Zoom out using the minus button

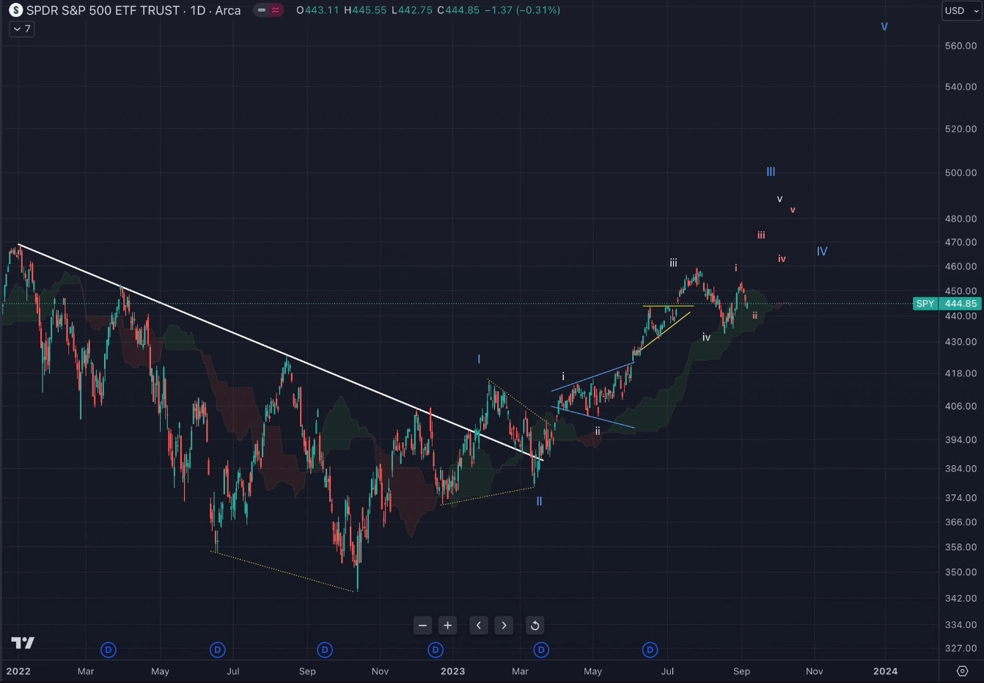click(x=422, y=625)
